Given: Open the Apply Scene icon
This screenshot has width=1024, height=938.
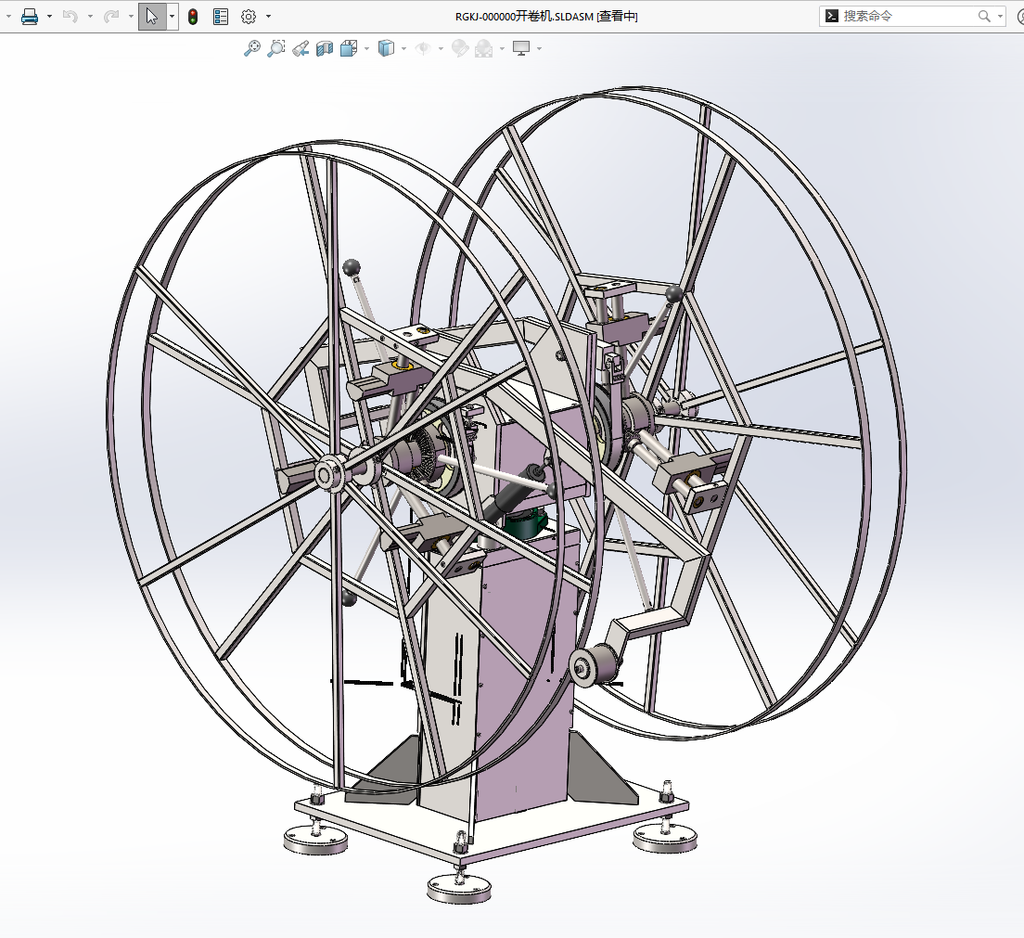Looking at the screenshot, I should (484, 48).
